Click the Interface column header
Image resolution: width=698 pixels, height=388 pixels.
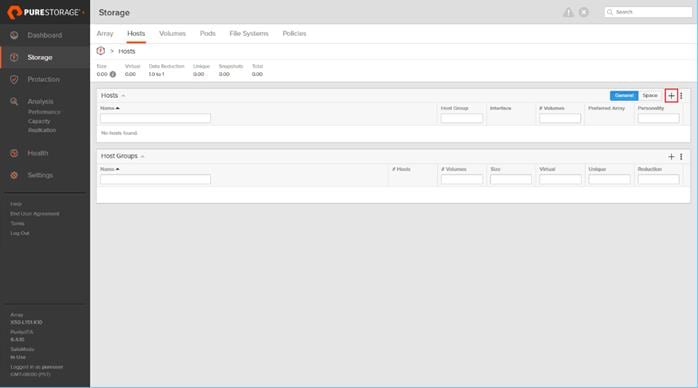pyautogui.click(x=500, y=108)
